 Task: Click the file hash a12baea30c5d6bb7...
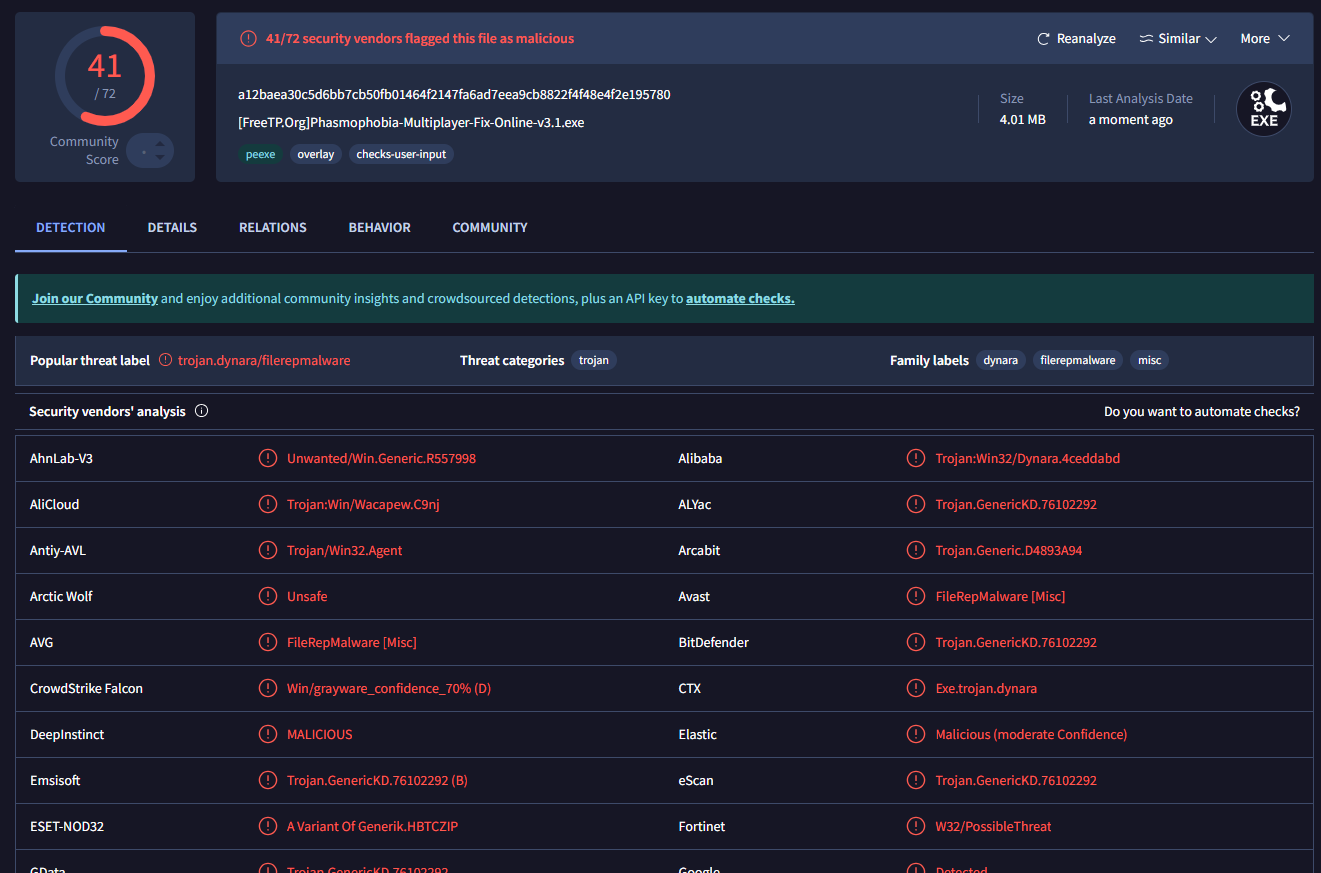point(454,95)
